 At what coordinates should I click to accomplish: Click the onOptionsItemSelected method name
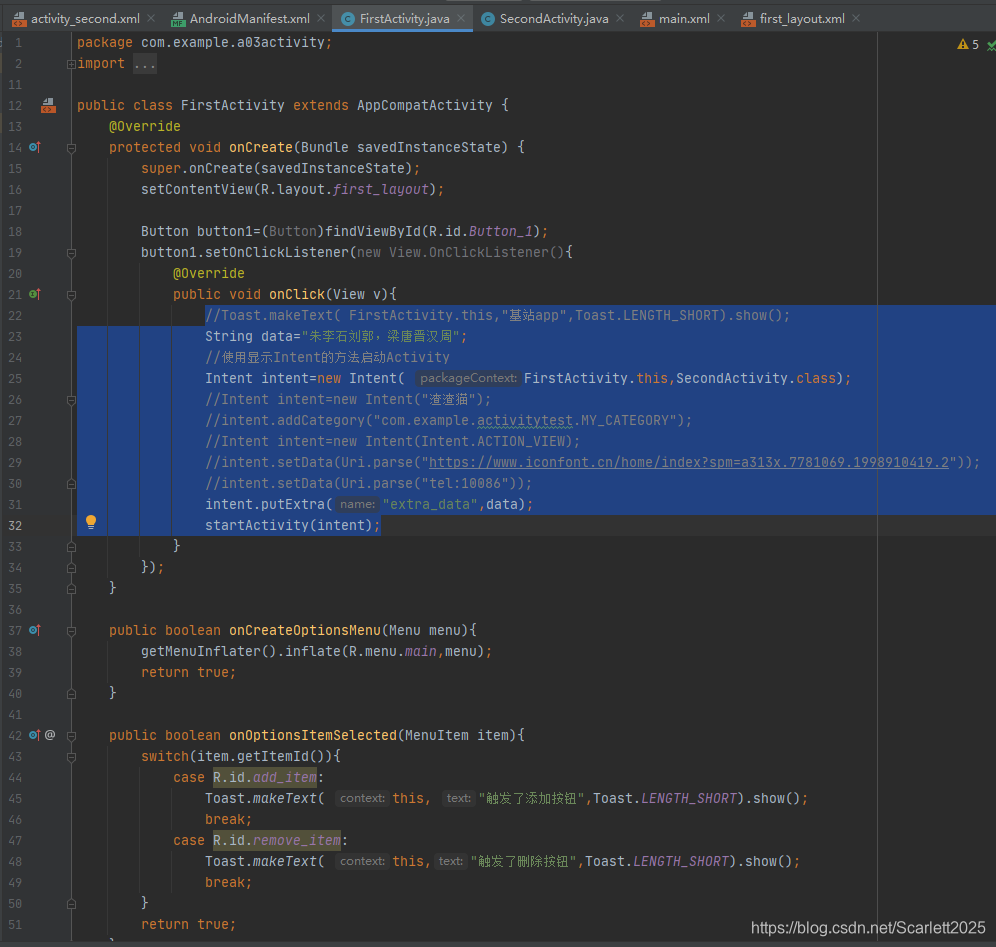click(x=313, y=735)
